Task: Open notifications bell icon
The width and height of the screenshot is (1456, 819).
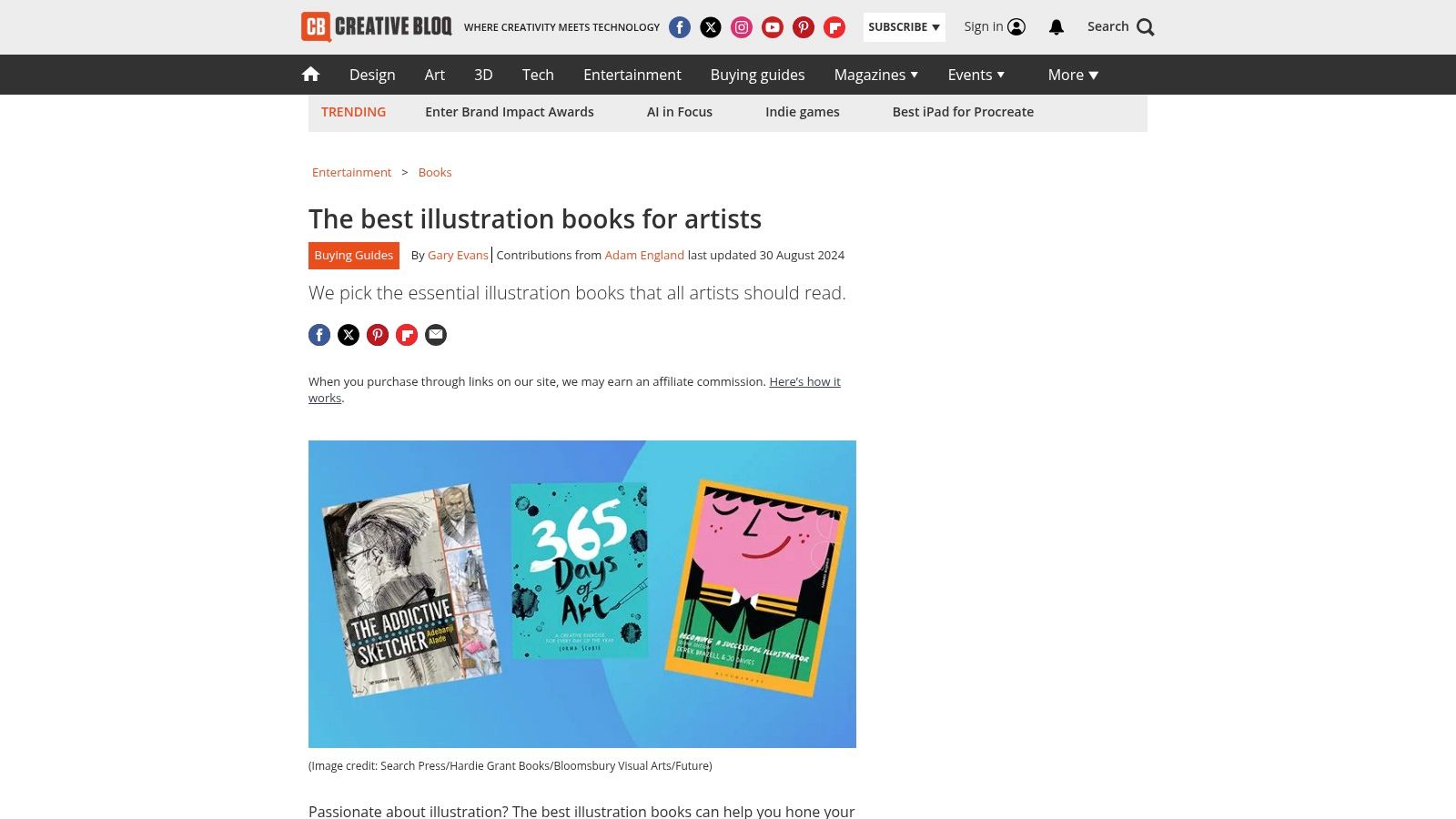Action: 1057,27
